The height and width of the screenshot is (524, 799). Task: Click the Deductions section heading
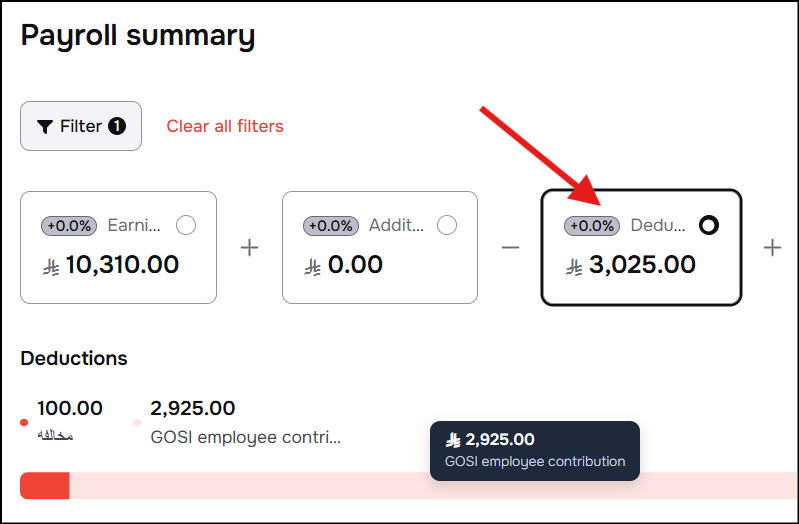pos(74,358)
